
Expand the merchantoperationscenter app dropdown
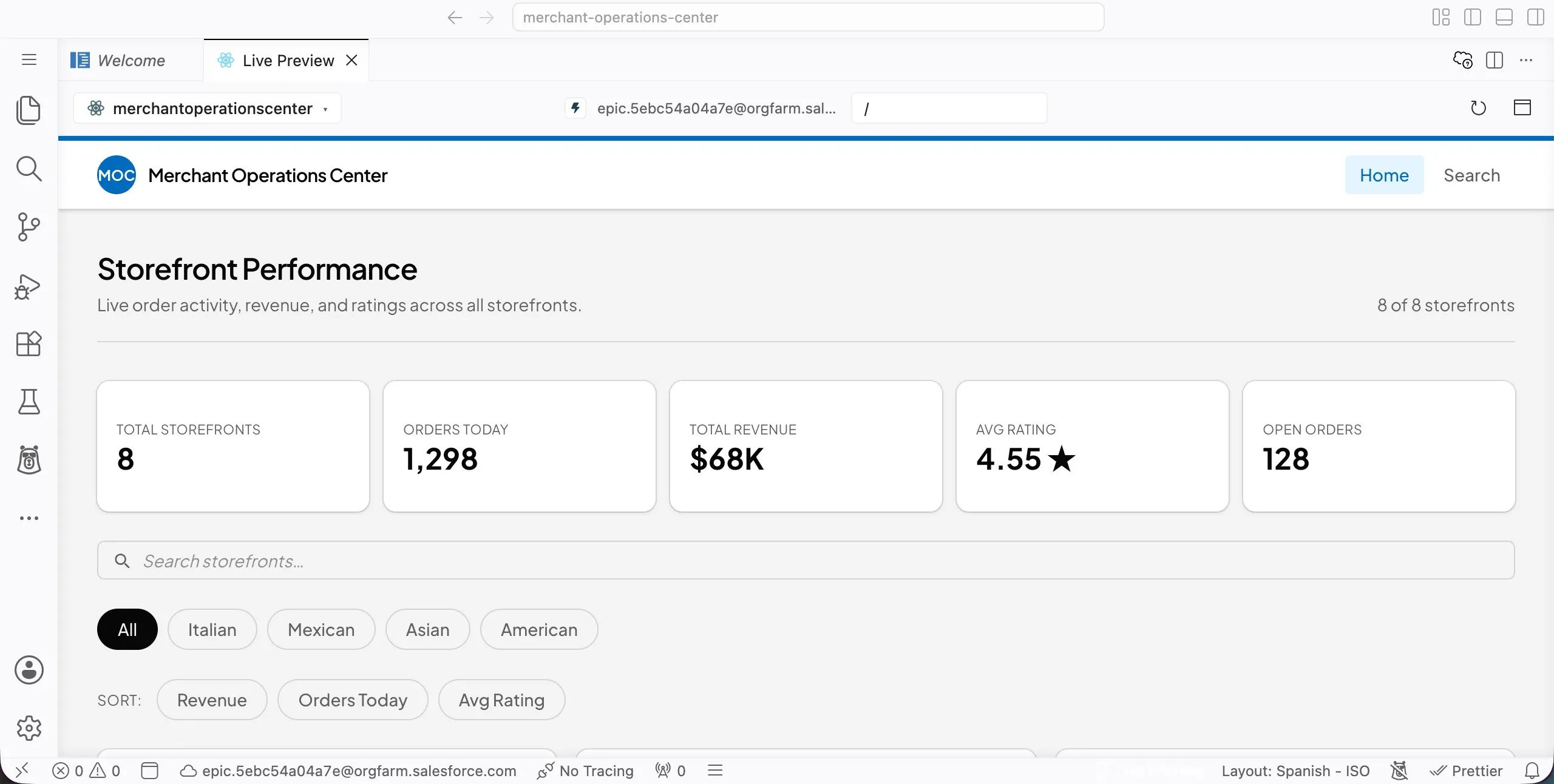[x=208, y=108]
